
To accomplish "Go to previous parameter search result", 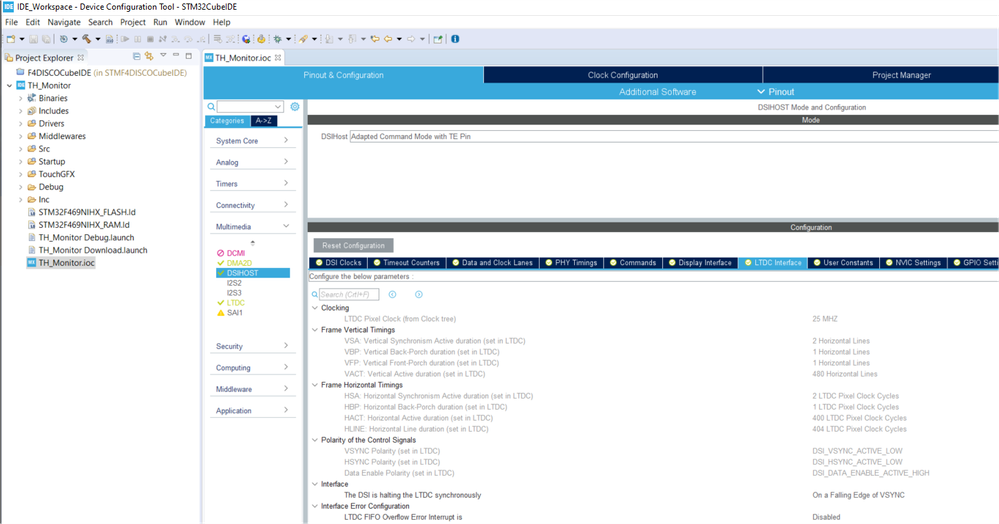I will (392, 295).
